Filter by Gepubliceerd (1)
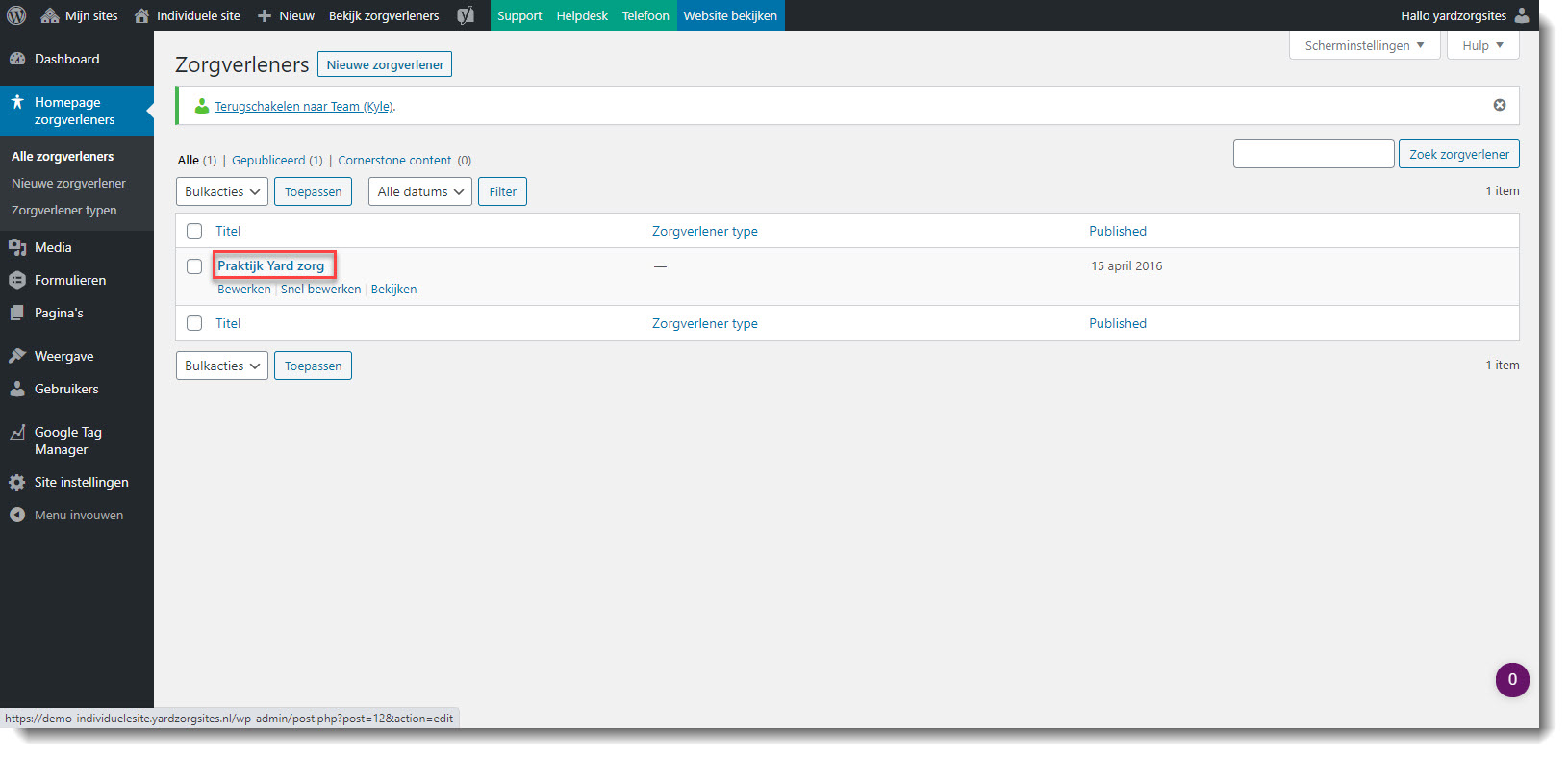The width and height of the screenshot is (1568, 757). point(277,160)
